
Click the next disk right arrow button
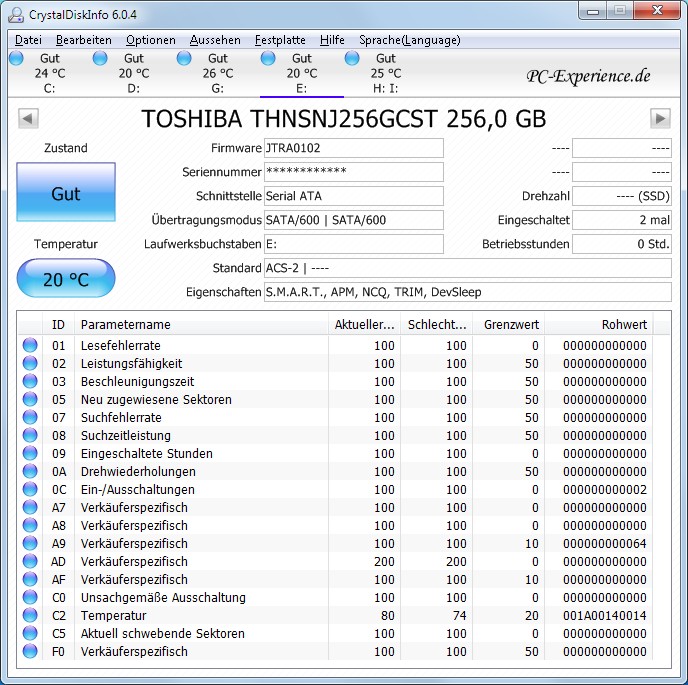click(660, 118)
